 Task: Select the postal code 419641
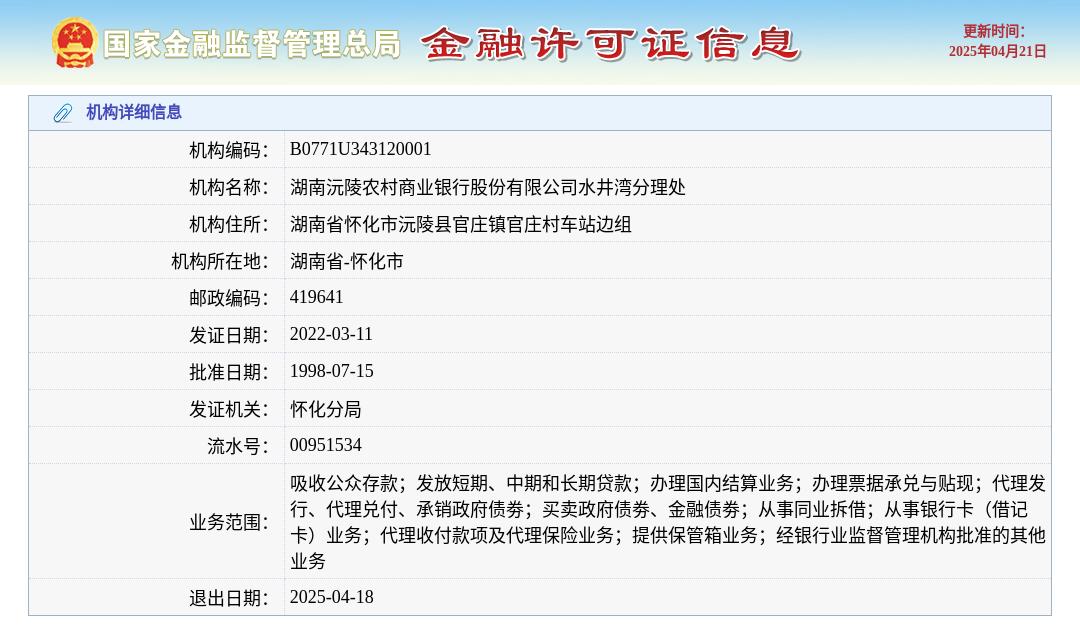click(x=316, y=297)
